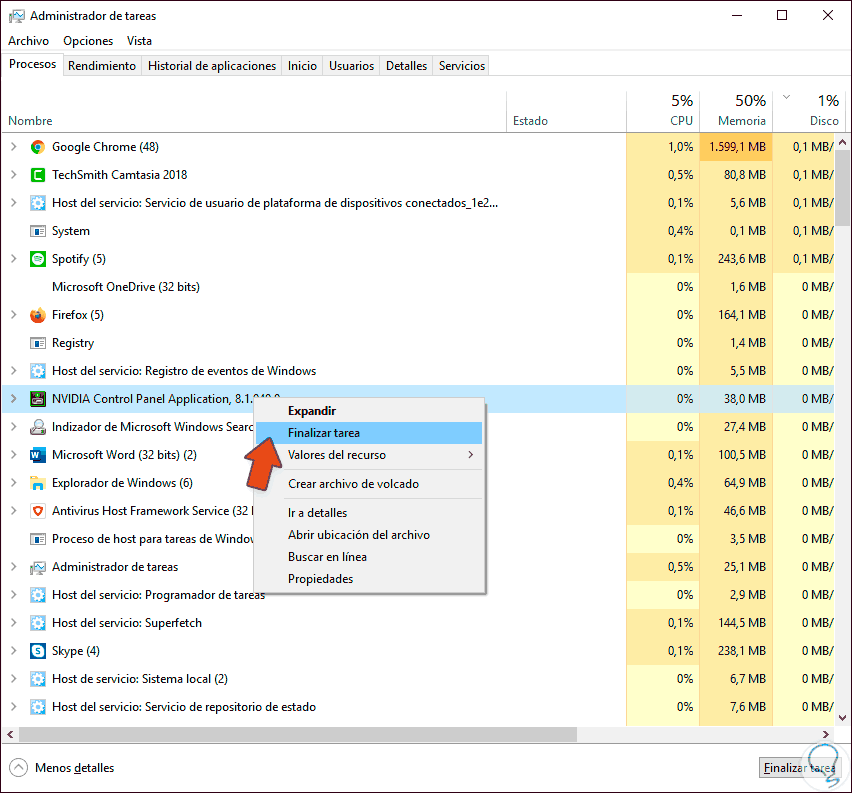Image resolution: width=852 pixels, height=793 pixels.
Task: Expand the Google Chrome process group
Action: (x=14, y=147)
